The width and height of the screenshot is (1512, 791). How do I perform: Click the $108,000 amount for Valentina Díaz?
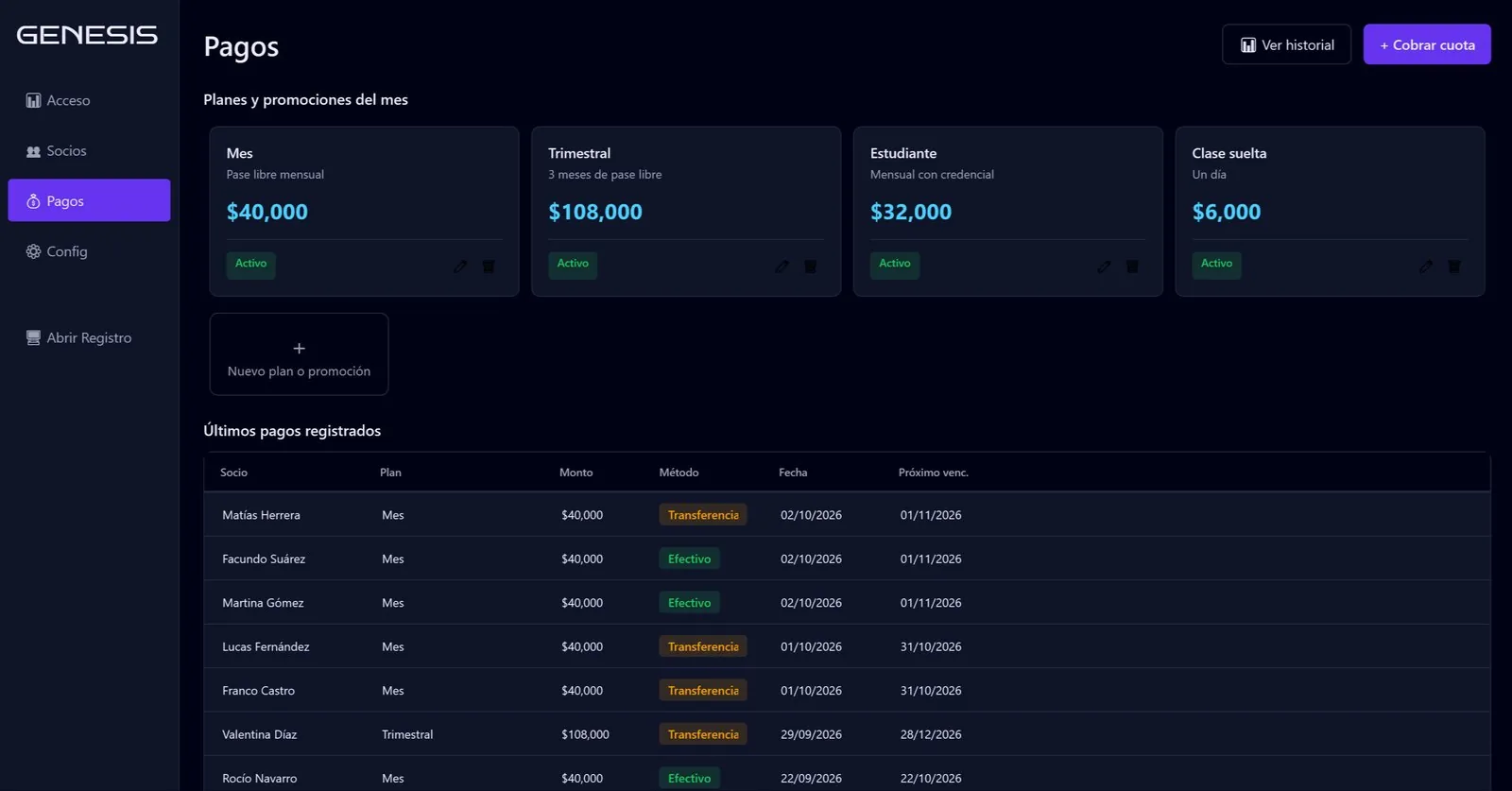(x=585, y=734)
